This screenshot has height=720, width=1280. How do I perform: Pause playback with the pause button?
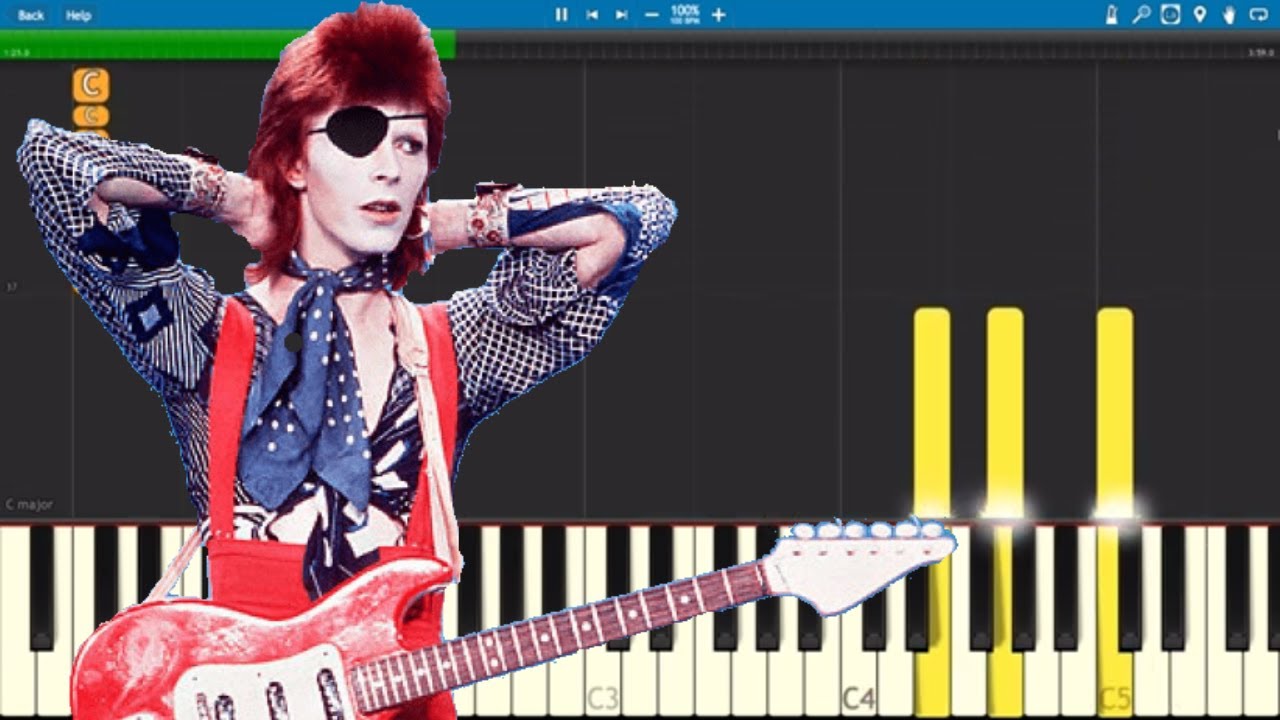point(561,15)
